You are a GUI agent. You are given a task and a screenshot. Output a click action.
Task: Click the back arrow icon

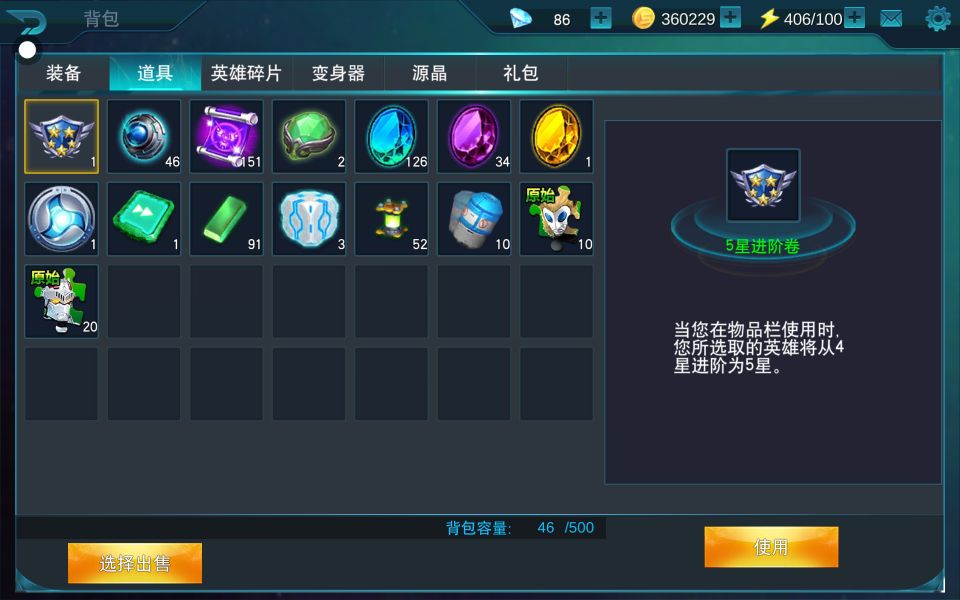click(28, 23)
